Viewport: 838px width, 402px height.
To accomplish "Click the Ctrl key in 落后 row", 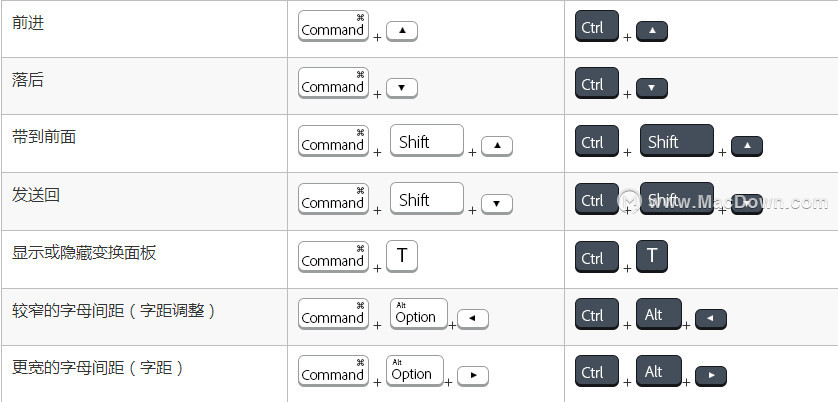I will (596, 83).
